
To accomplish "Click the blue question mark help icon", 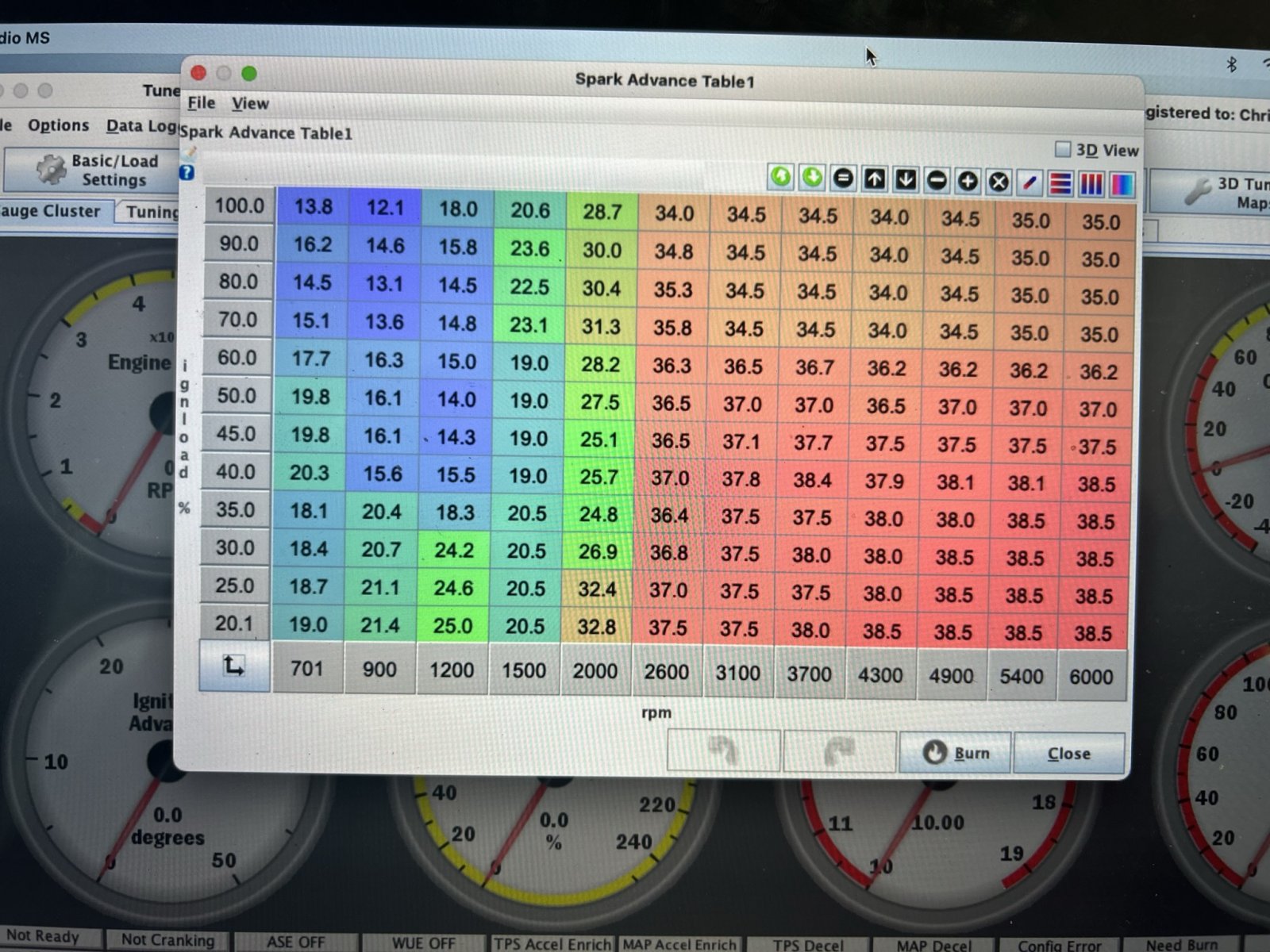I will click(187, 172).
